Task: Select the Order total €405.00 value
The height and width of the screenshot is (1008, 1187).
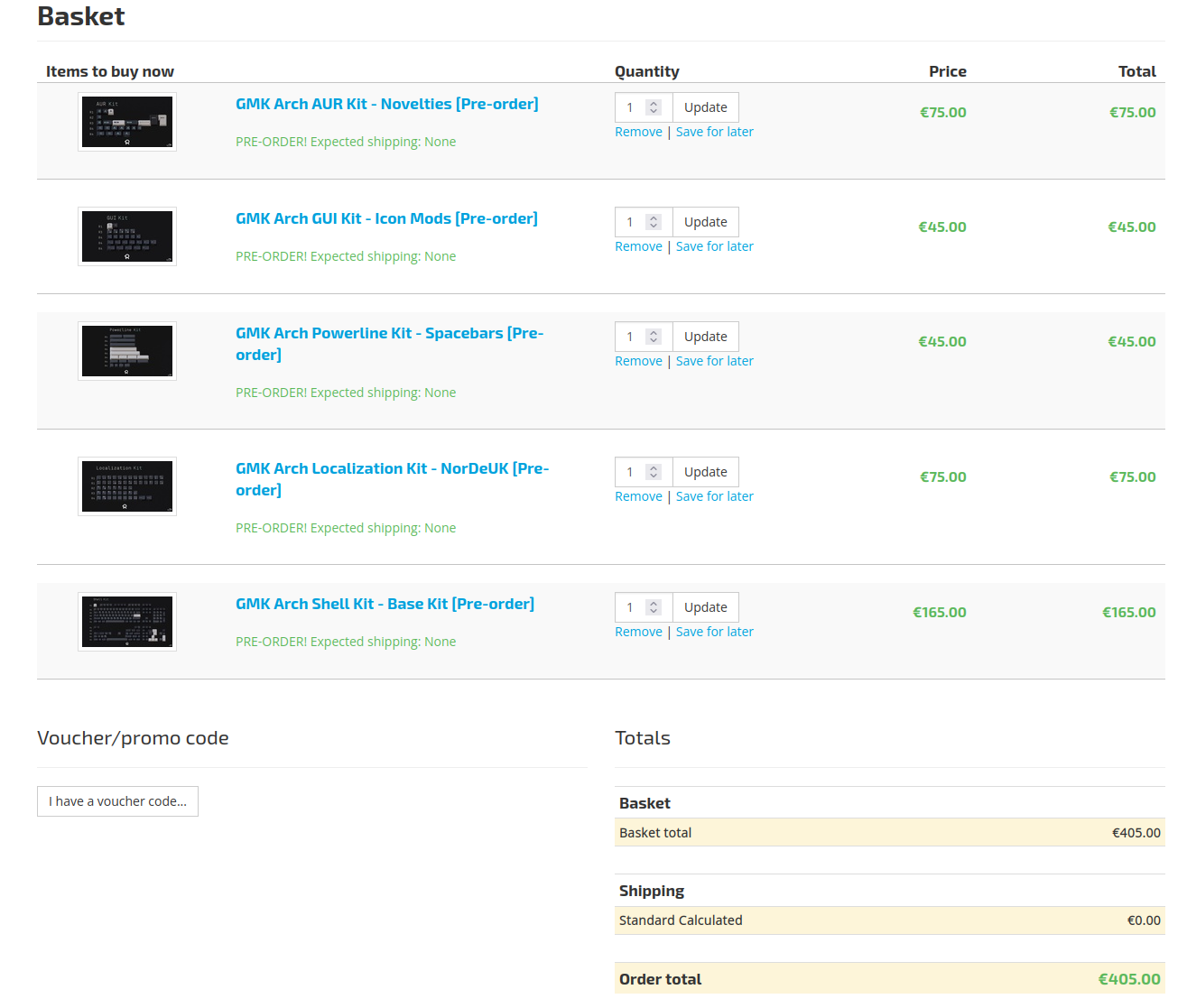Action: [1129, 979]
